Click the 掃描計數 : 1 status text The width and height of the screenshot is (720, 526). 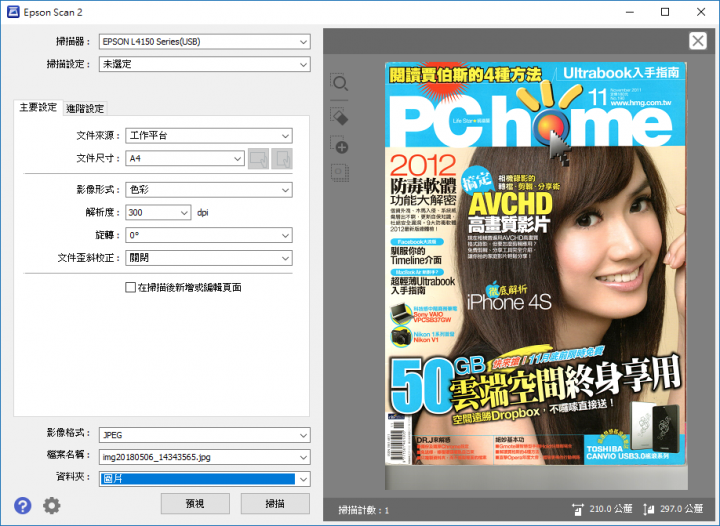coord(363,510)
